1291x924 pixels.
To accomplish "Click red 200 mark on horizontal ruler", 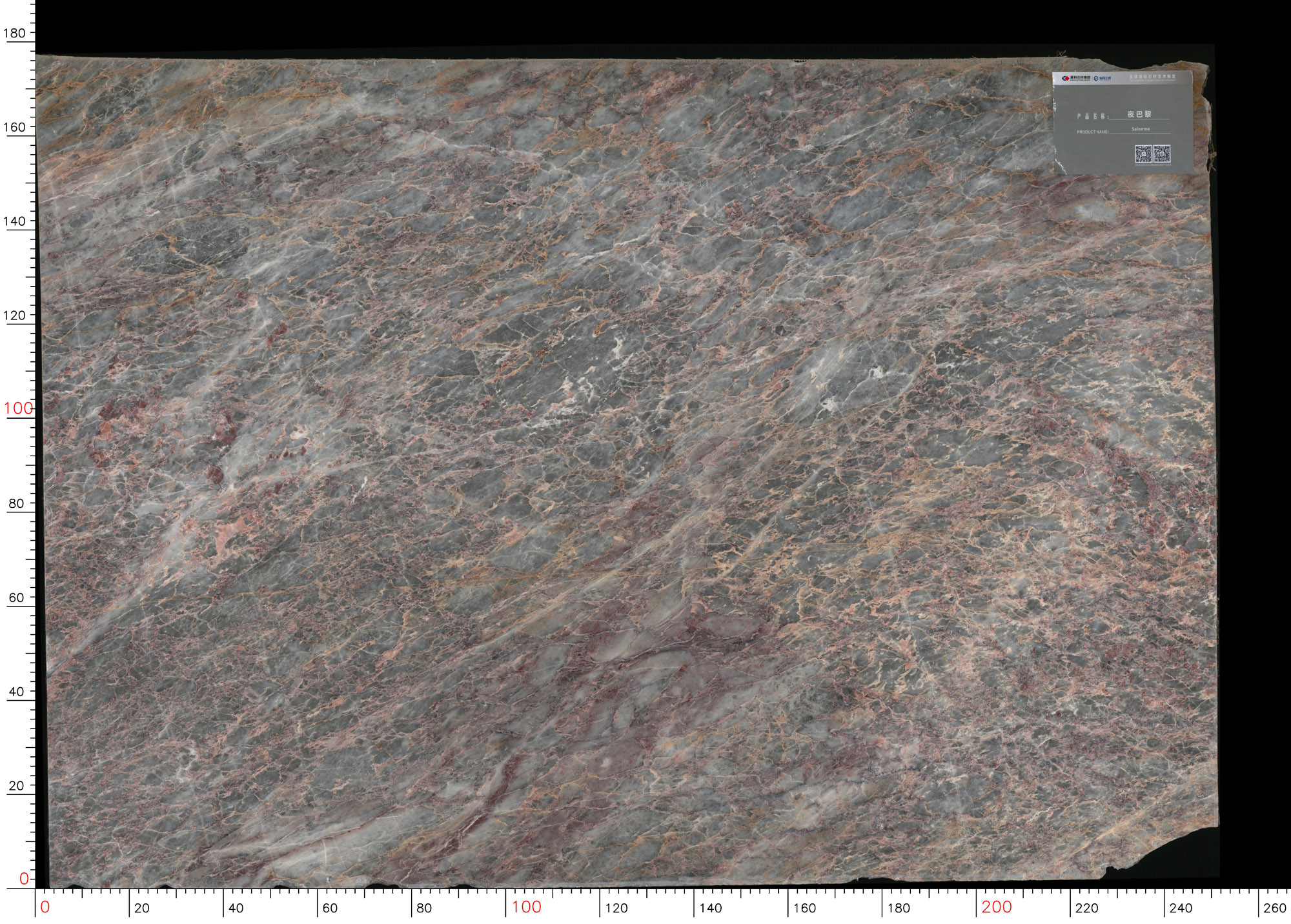I will pyautogui.click(x=996, y=907).
